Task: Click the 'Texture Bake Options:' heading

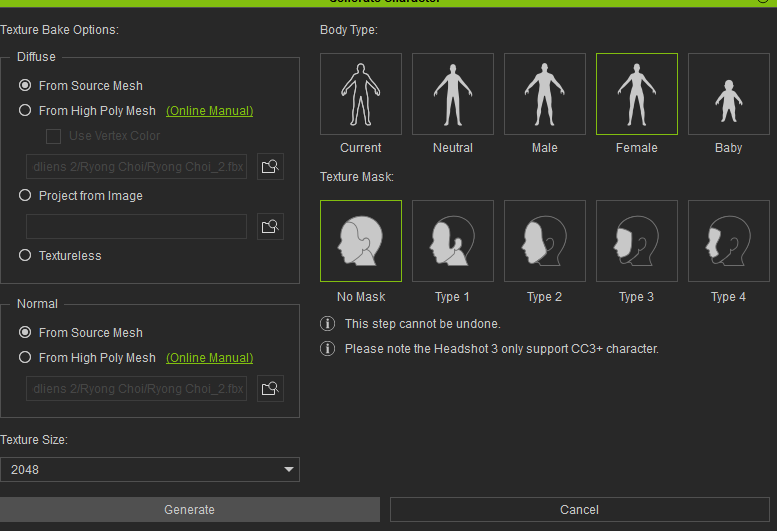Action: point(59,30)
